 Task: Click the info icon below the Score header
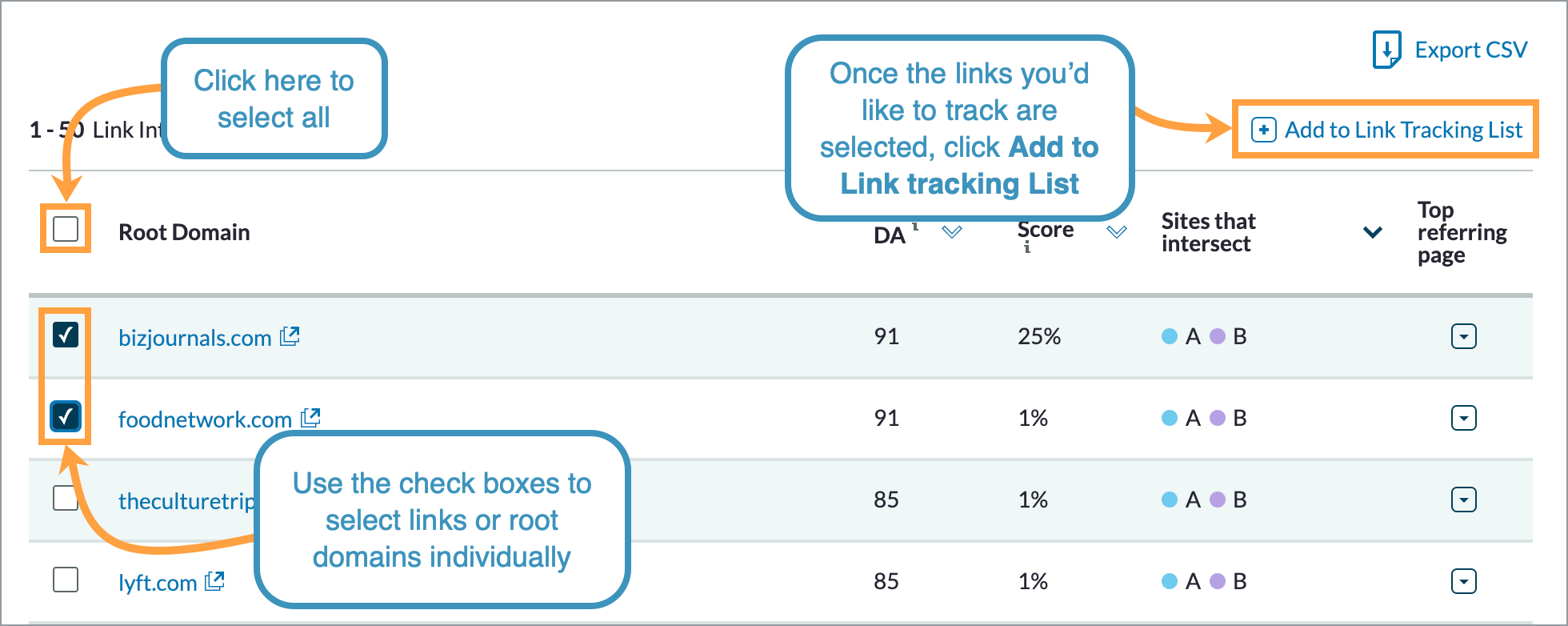point(1026,249)
